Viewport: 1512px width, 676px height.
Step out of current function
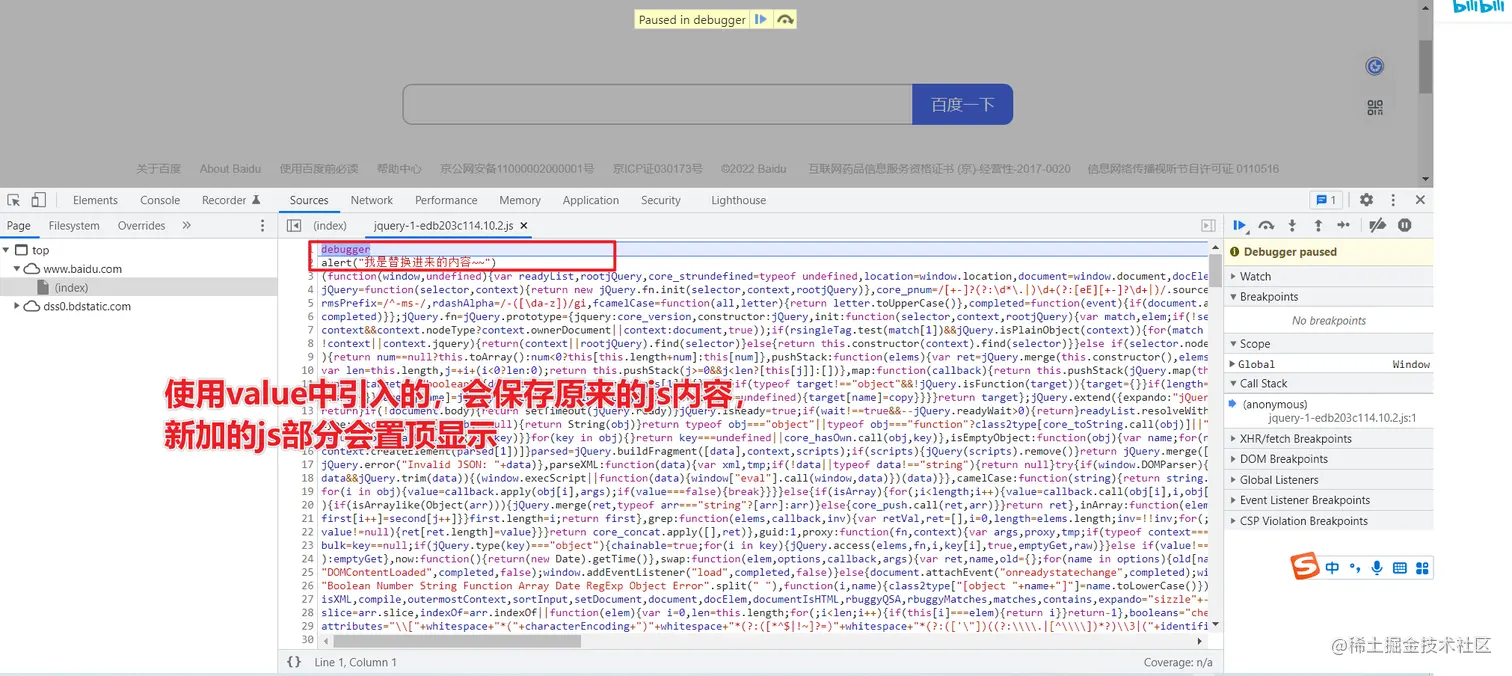(x=1318, y=226)
